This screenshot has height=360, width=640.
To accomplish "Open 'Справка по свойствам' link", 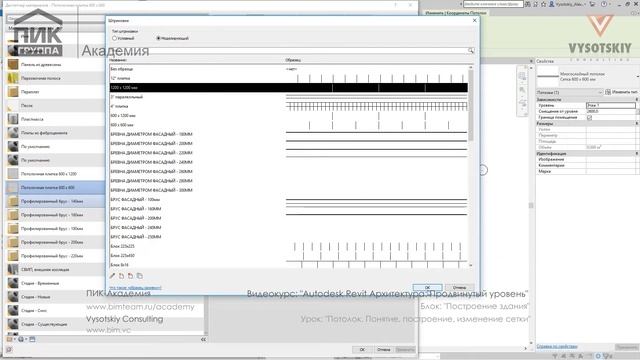I will coord(557,347).
